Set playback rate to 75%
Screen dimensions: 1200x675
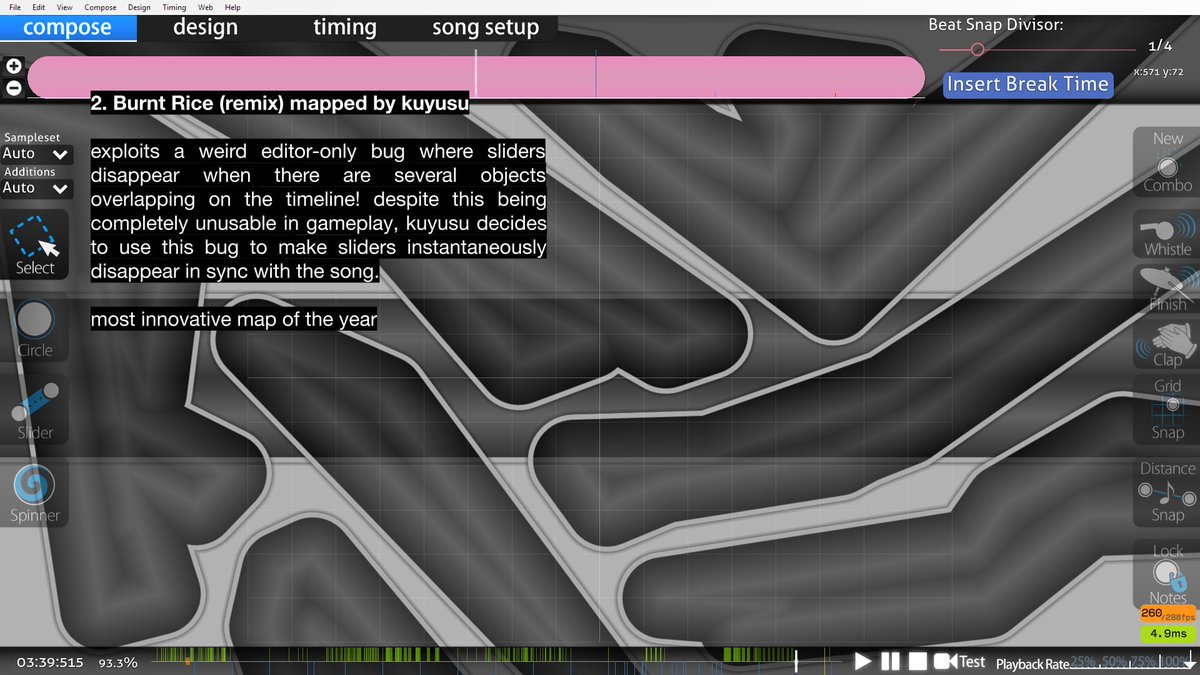pos(1142,662)
